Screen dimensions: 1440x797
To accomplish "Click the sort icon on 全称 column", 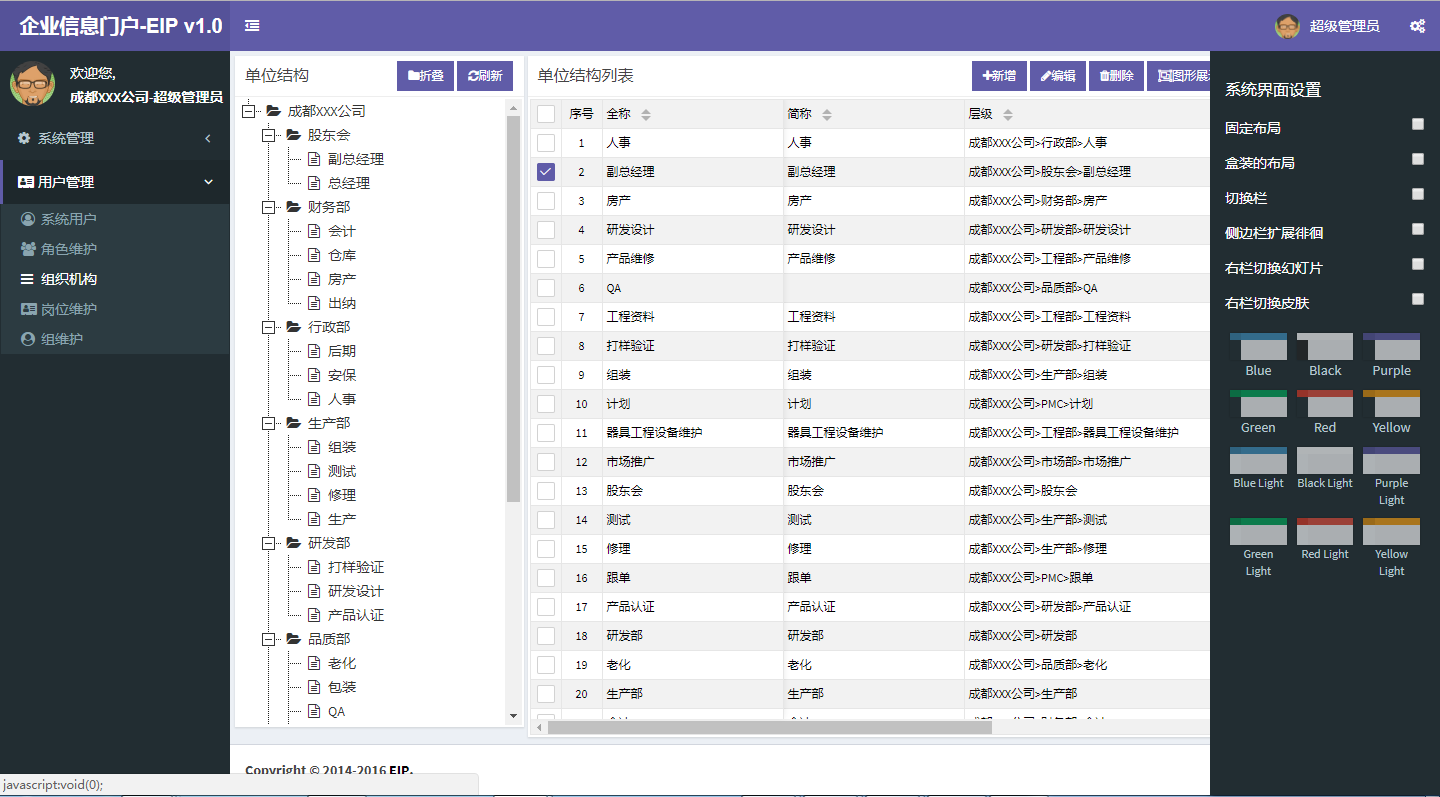I will 646,114.
